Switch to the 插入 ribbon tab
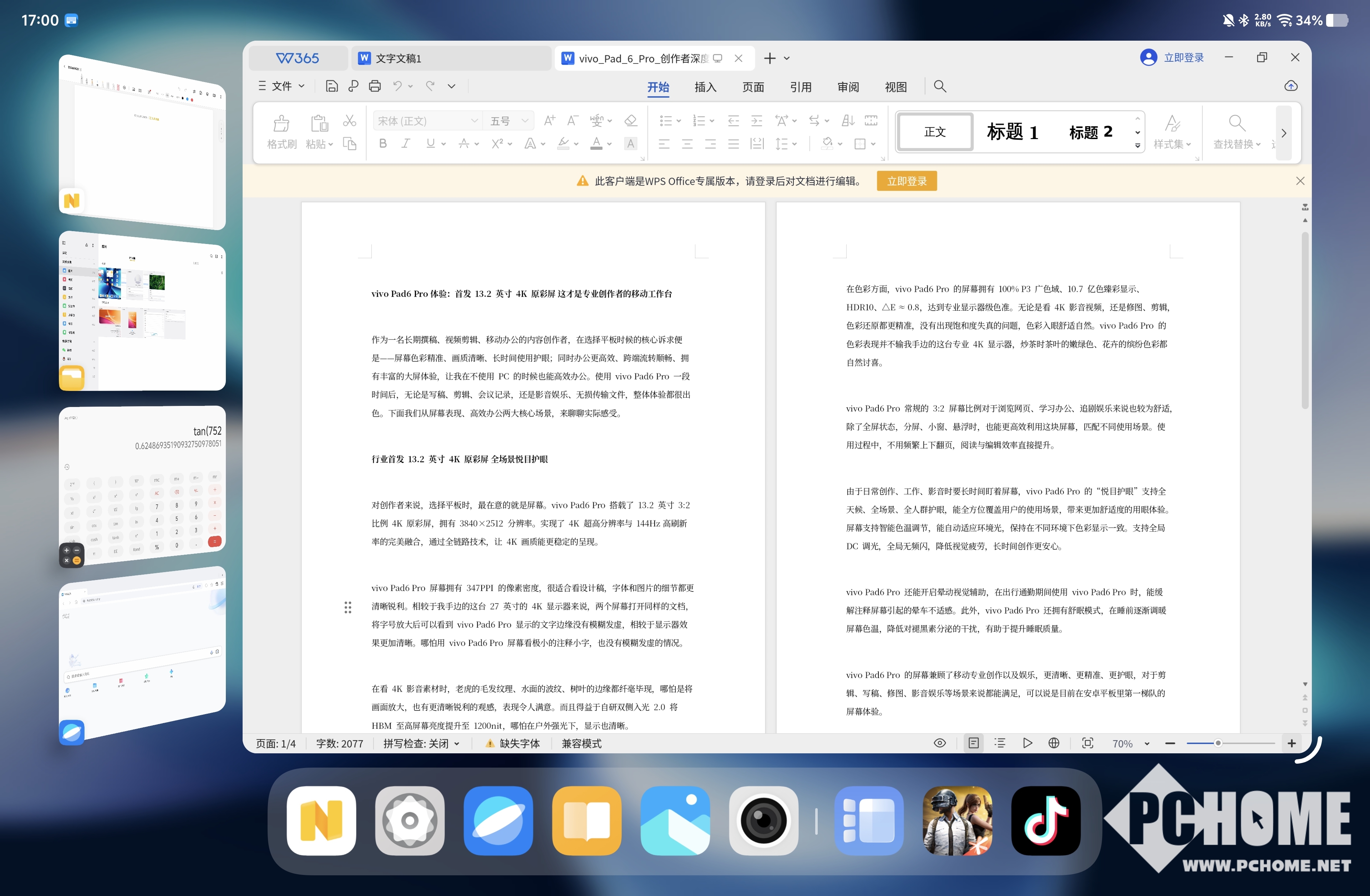 (705, 87)
